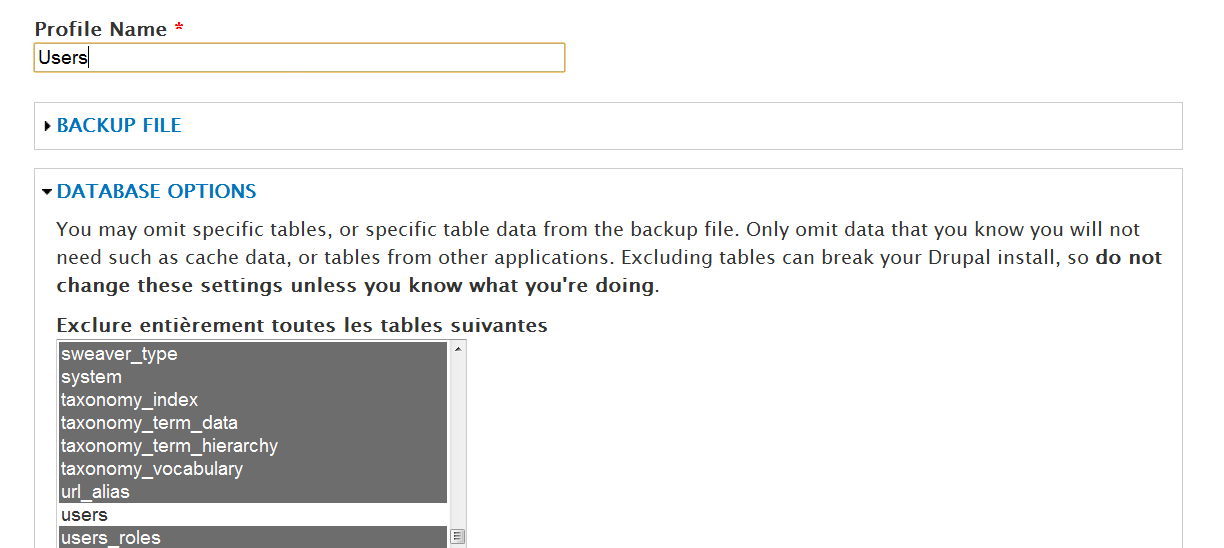Select sweaver_type in the exclude tables list
This screenshot has width=1224, height=548.
click(119, 354)
